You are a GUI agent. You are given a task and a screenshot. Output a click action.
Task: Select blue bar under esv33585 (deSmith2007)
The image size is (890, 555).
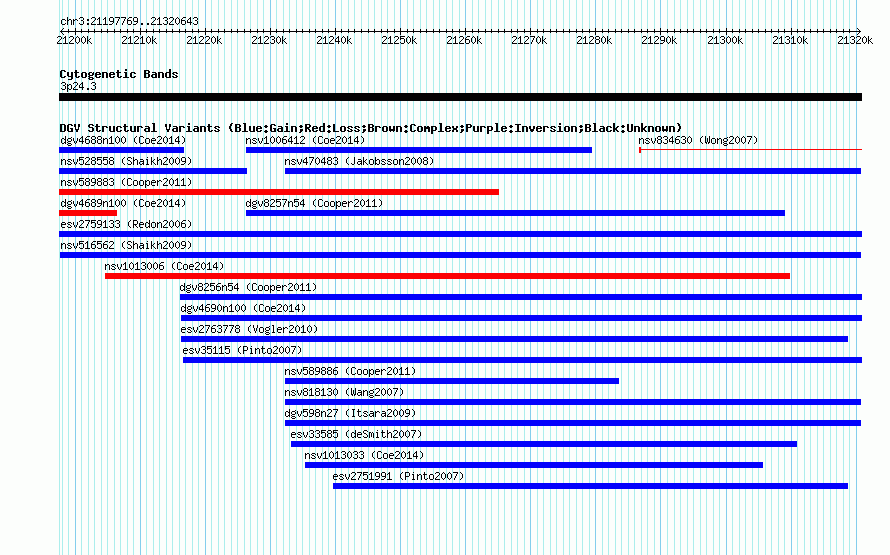(x=544, y=444)
